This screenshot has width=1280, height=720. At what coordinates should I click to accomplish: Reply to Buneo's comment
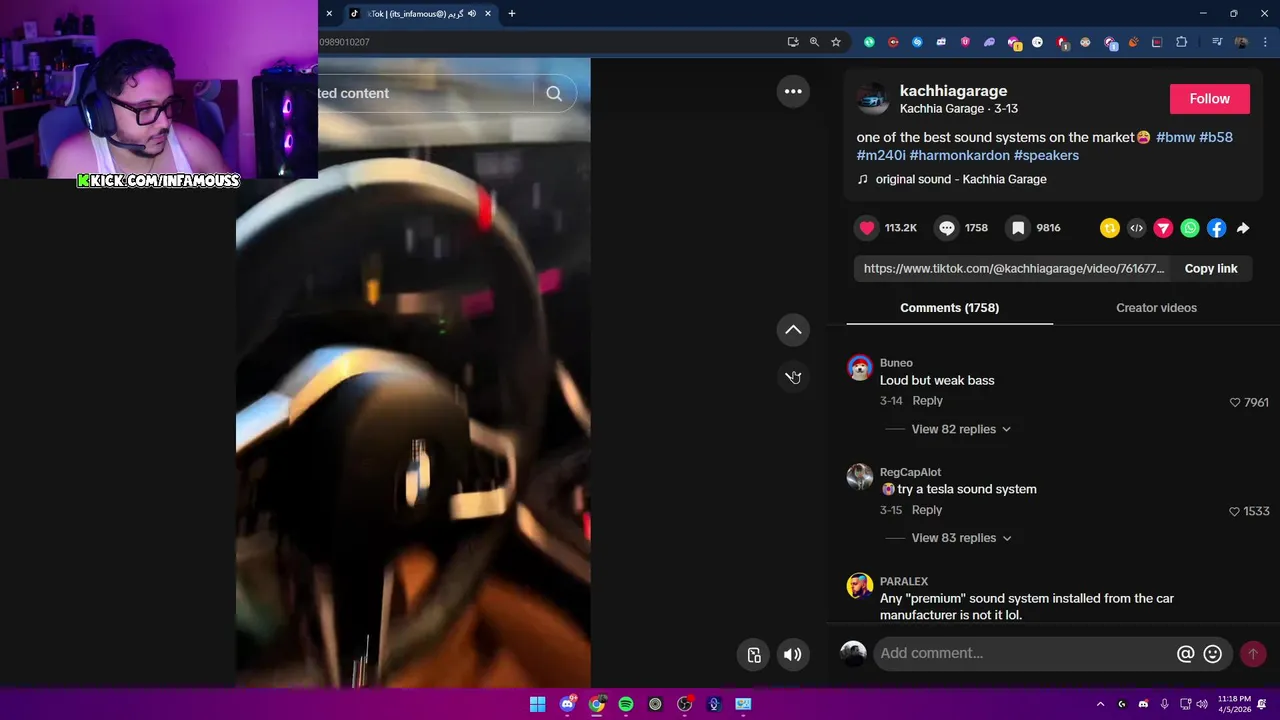[927, 401]
